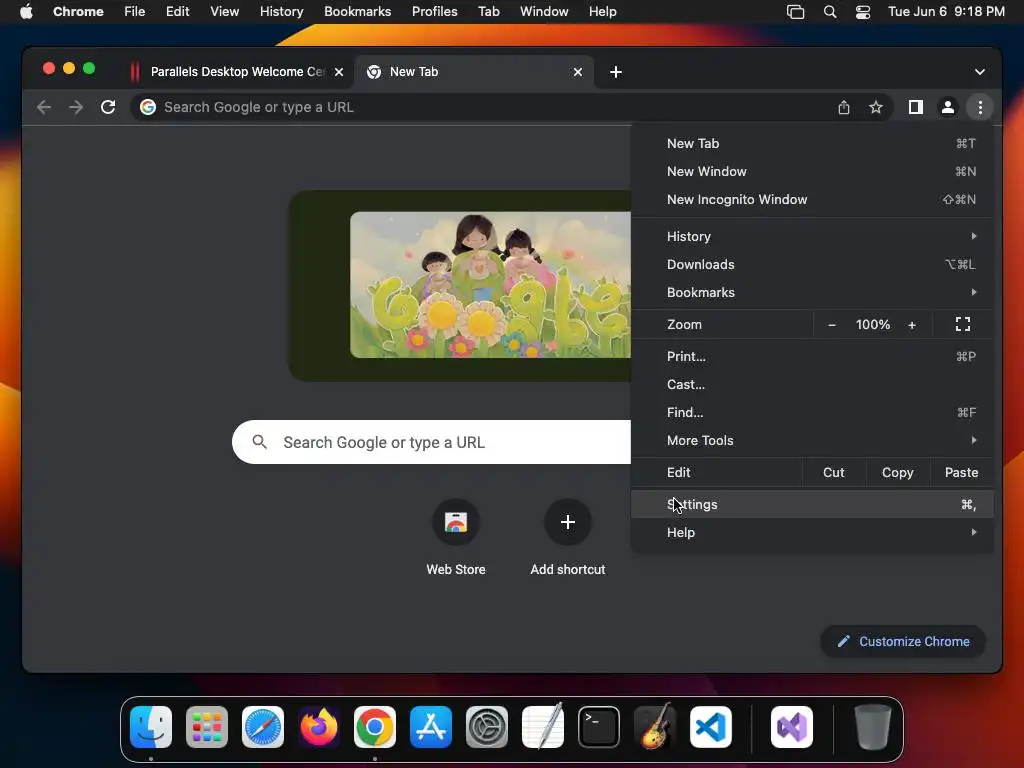The height and width of the screenshot is (768, 1024).
Task: Open the File menu bar item
Action: coord(135,12)
